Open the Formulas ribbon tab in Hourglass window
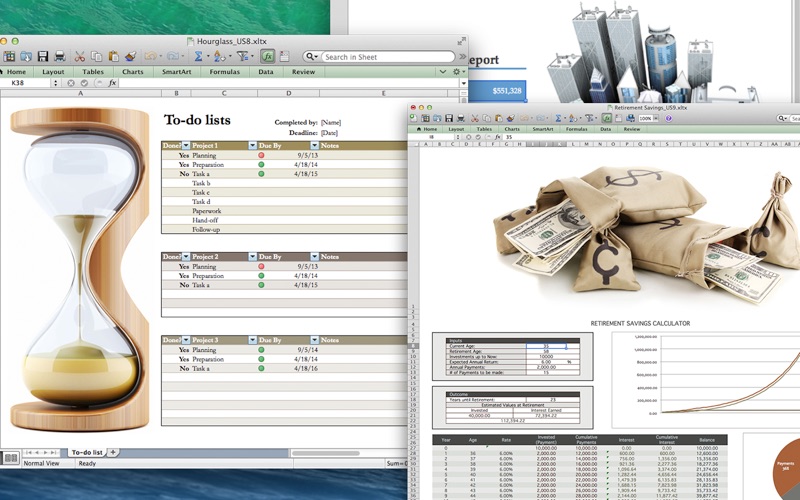Image resolution: width=800 pixels, height=500 pixels. 224,72
